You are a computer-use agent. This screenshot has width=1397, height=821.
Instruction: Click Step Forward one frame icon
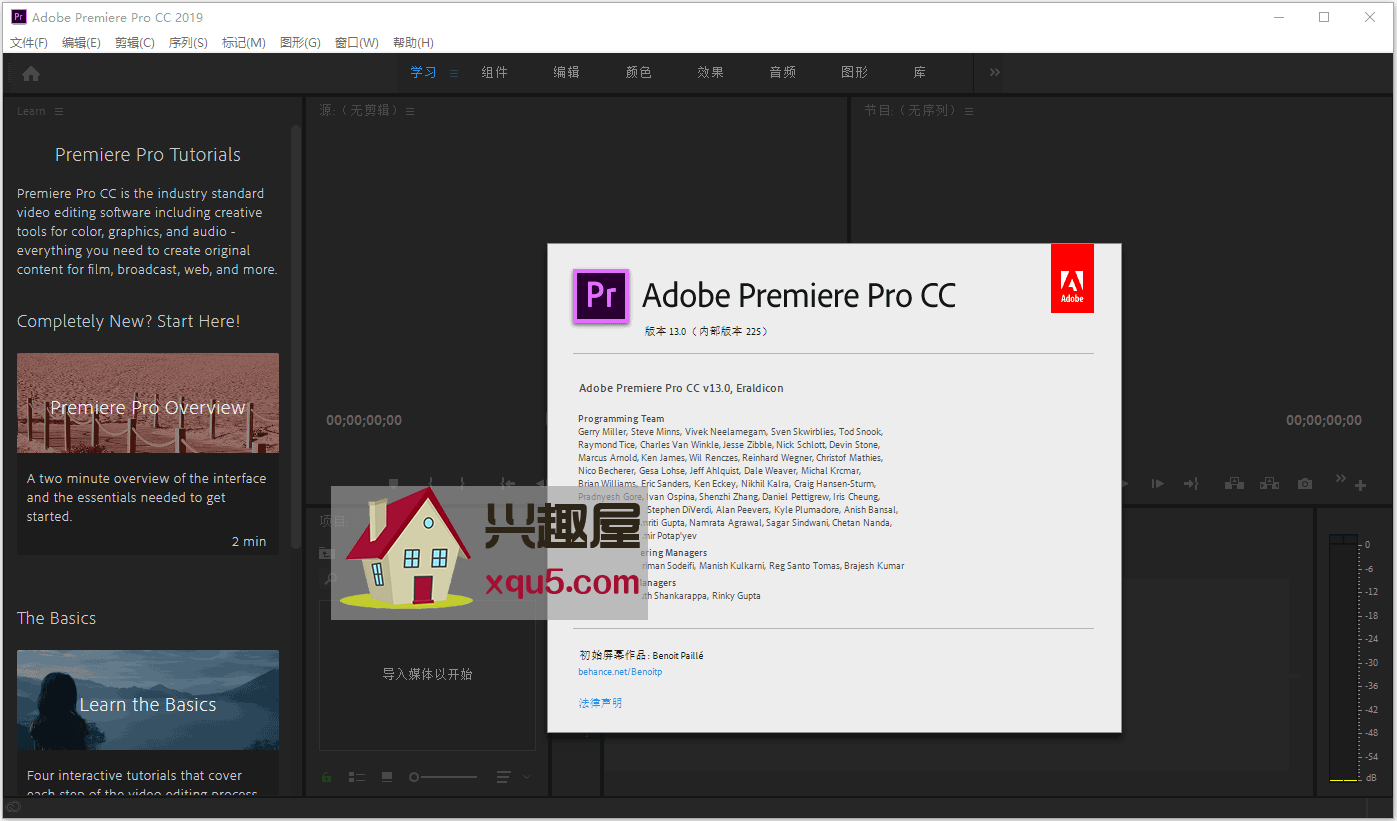[x=1157, y=484]
